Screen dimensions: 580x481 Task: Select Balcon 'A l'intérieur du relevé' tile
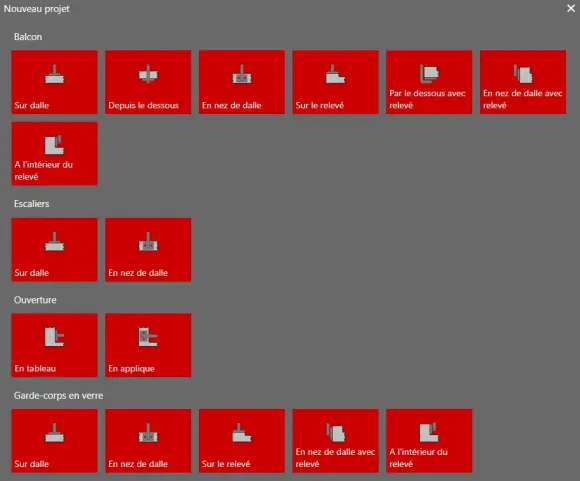point(54,154)
